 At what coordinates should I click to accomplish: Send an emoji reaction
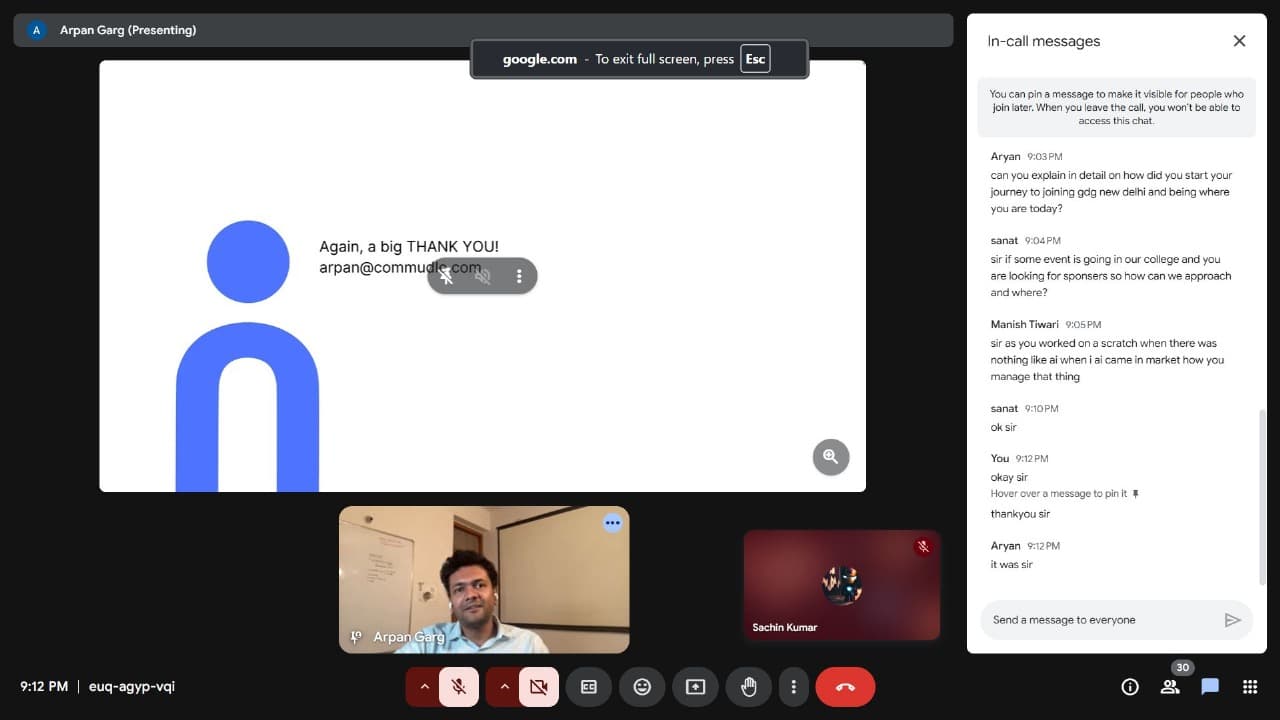(642, 687)
